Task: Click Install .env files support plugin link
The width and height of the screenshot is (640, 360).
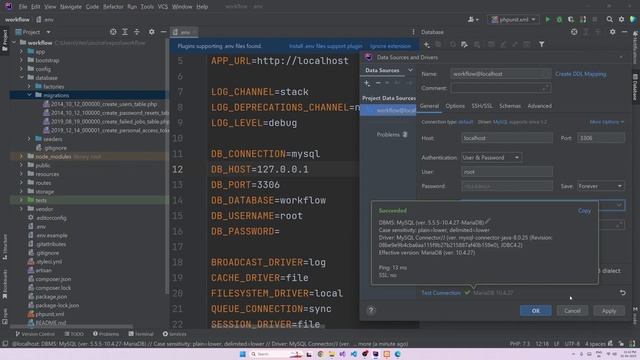Action: click(x=325, y=46)
